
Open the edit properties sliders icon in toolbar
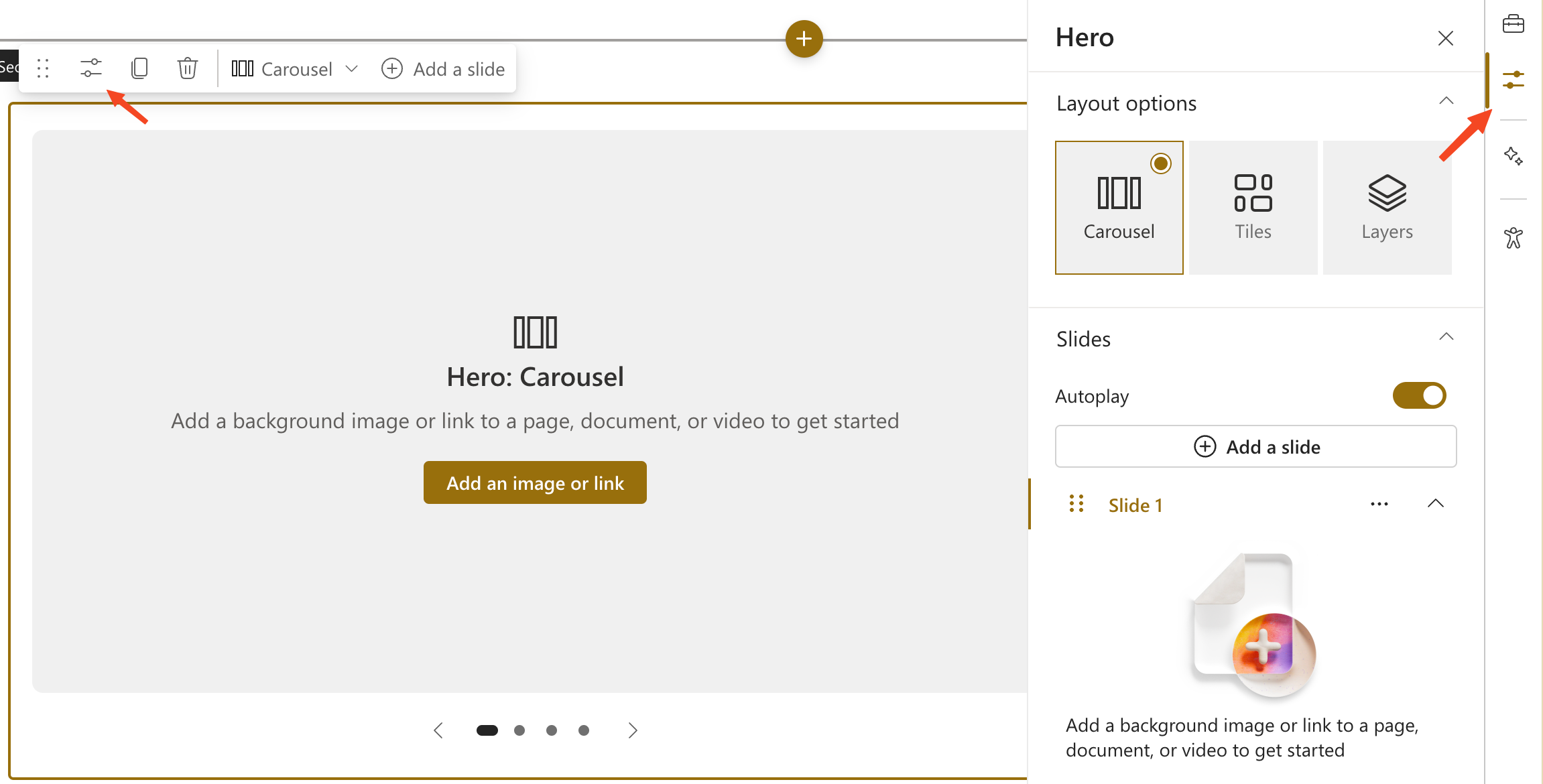pos(91,68)
